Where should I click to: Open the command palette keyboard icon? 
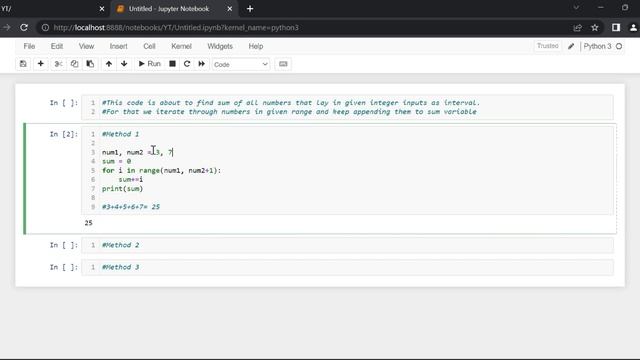(283, 64)
